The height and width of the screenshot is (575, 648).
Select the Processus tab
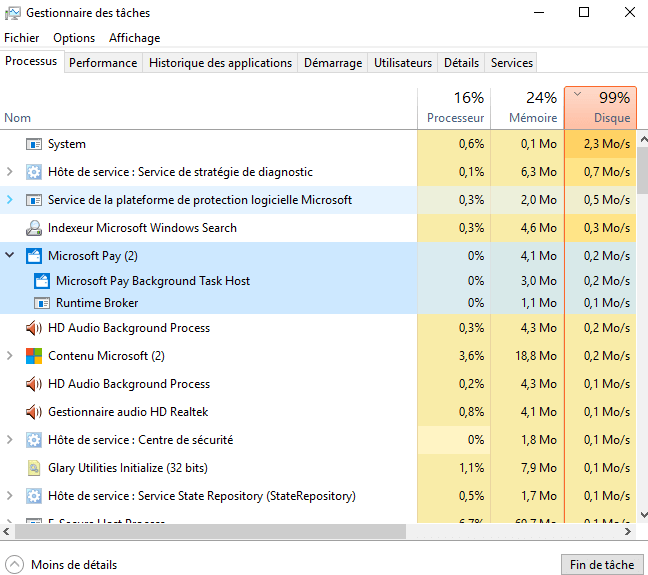tap(31, 61)
